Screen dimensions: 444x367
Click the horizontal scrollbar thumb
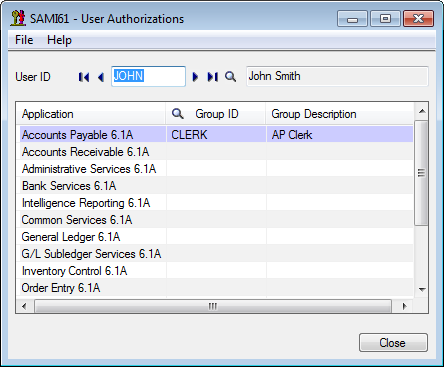(x=213, y=306)
